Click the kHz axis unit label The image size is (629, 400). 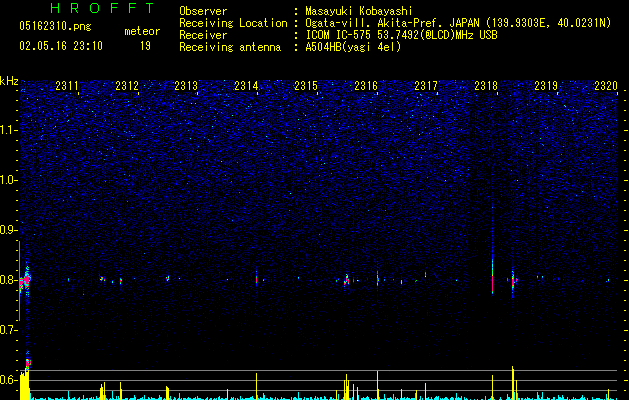pyautogui.click(x=9, y=81)
